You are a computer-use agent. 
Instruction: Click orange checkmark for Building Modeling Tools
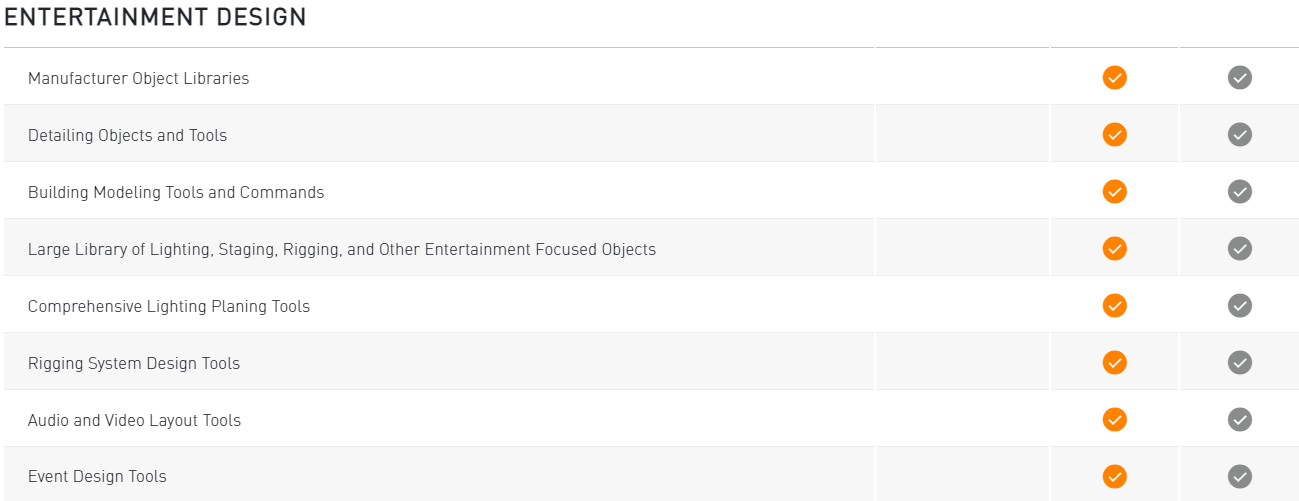coord(1114,191)
